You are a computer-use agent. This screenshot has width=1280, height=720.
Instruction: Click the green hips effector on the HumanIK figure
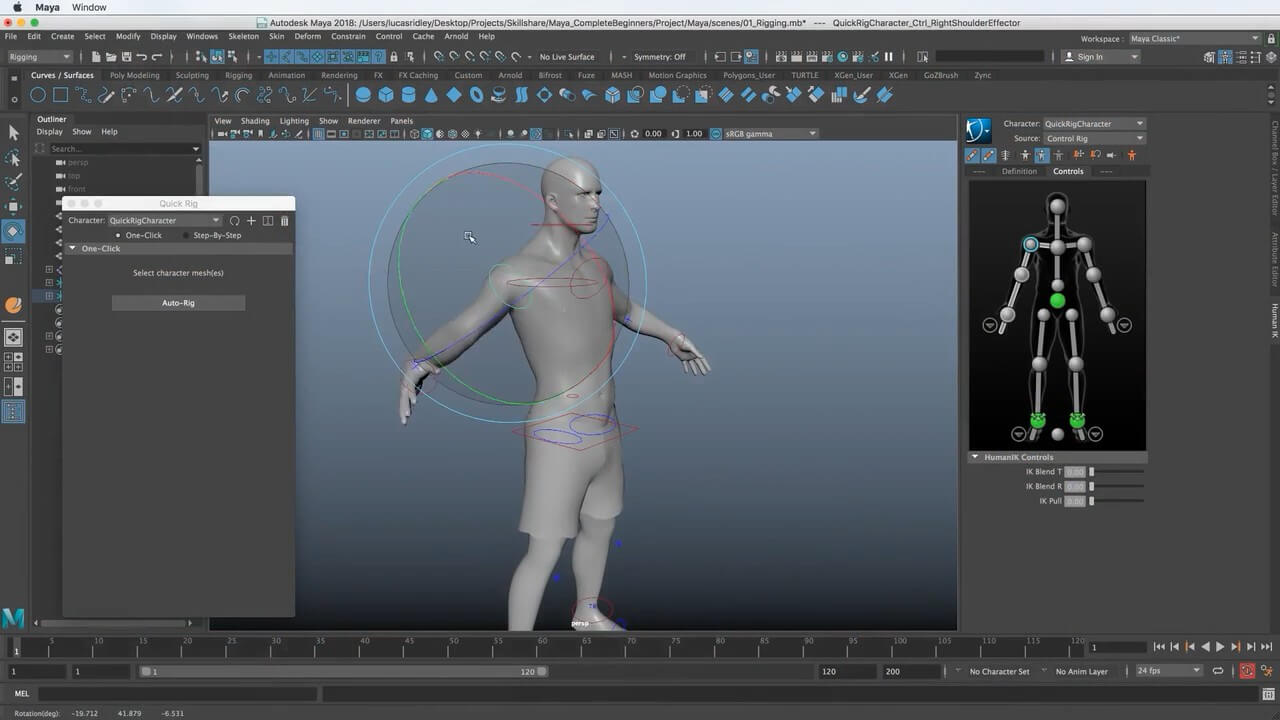(1057, 301)
